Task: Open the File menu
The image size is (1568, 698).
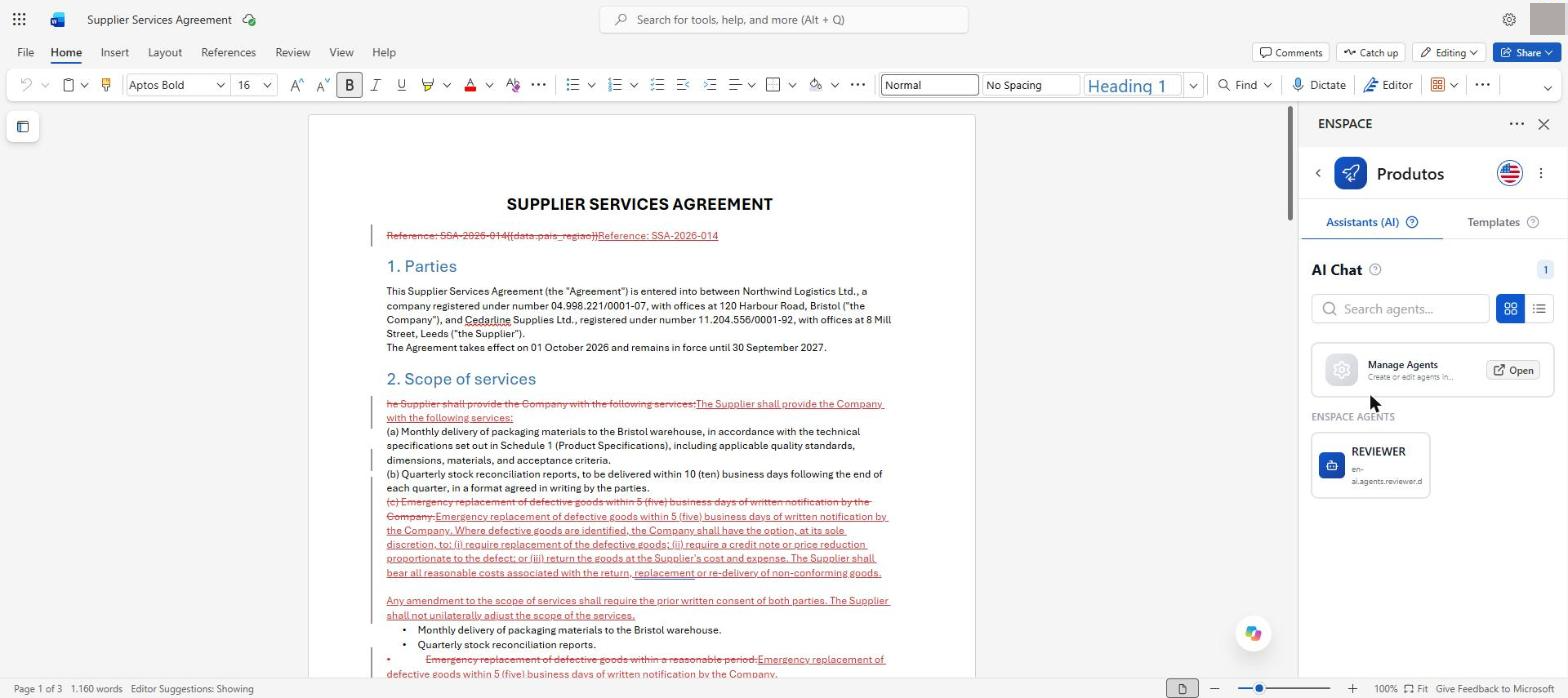Action: click(x=26, y=52)
